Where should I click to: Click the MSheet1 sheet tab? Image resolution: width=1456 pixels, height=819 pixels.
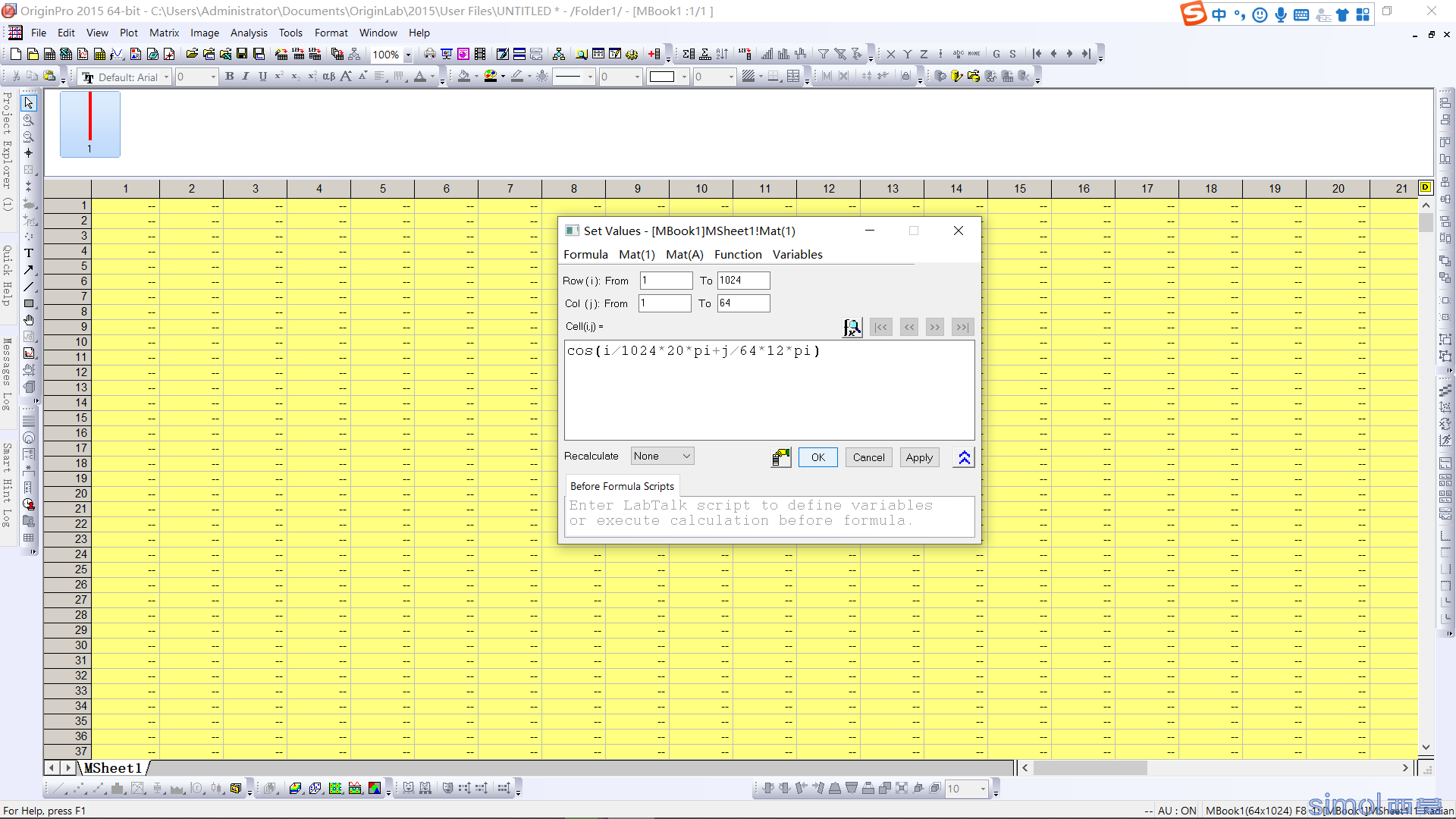tap(113, 768)
